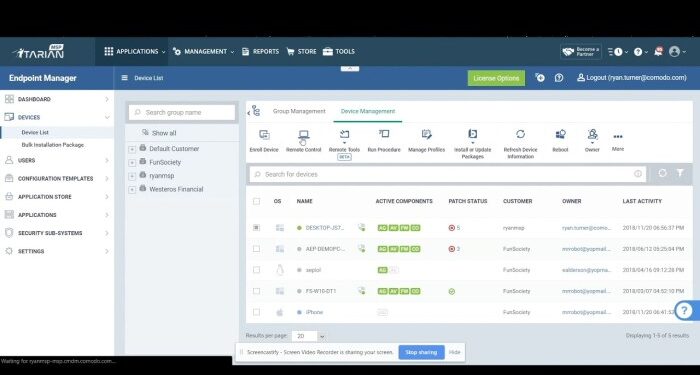This screenshot has width=700, height=375.
Task: Click the Search group name field
Action: tap(182, 112)
